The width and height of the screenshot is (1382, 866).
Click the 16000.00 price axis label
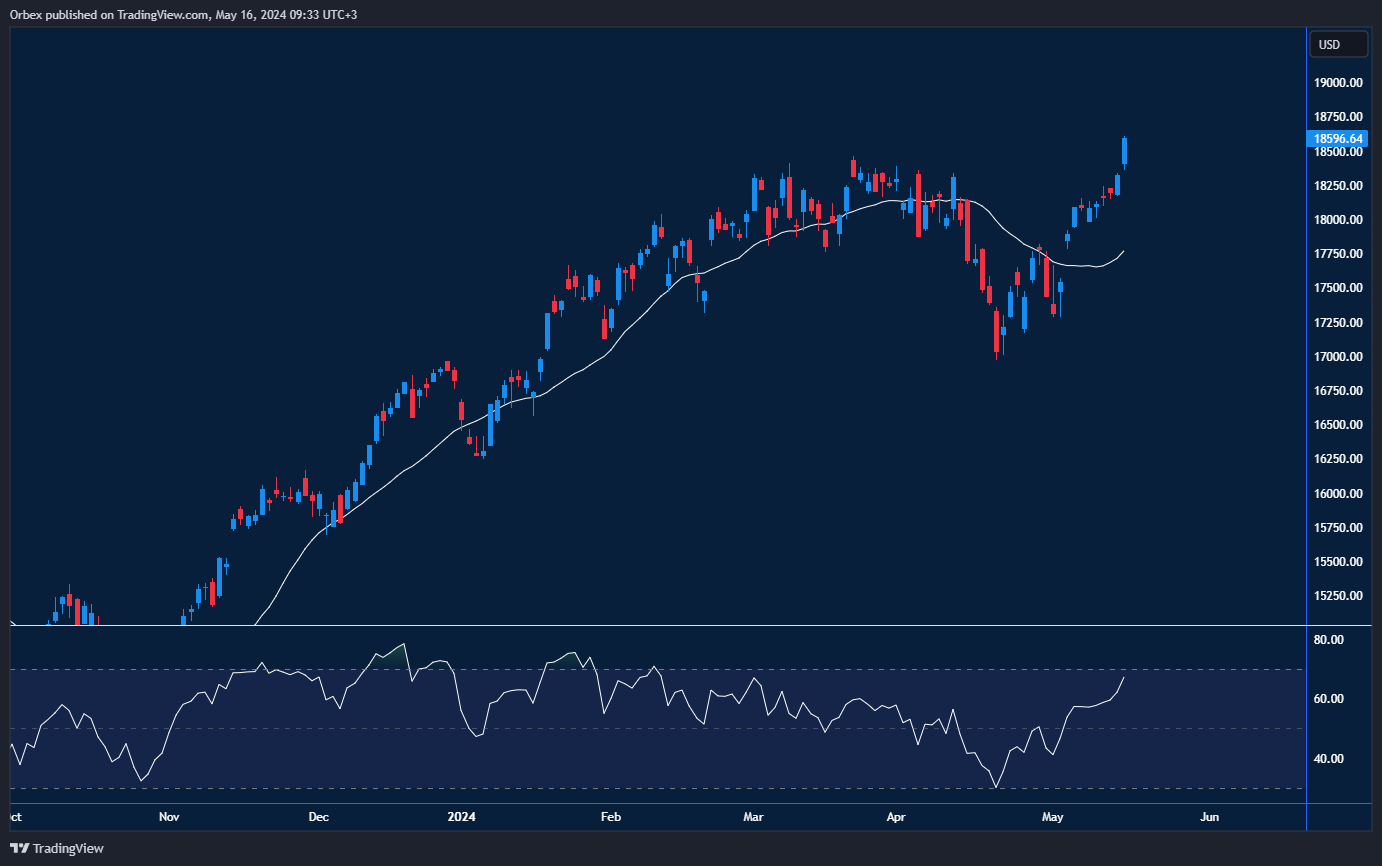click(1339, 494)
